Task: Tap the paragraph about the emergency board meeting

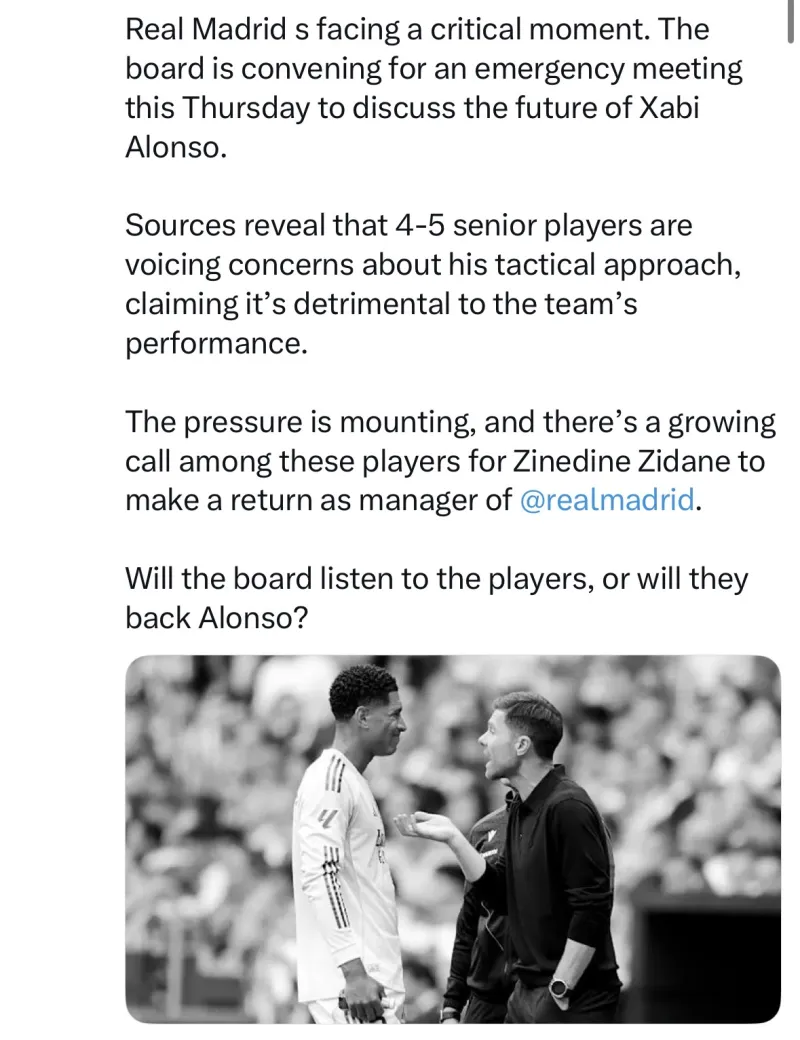Action: (430, 88)
